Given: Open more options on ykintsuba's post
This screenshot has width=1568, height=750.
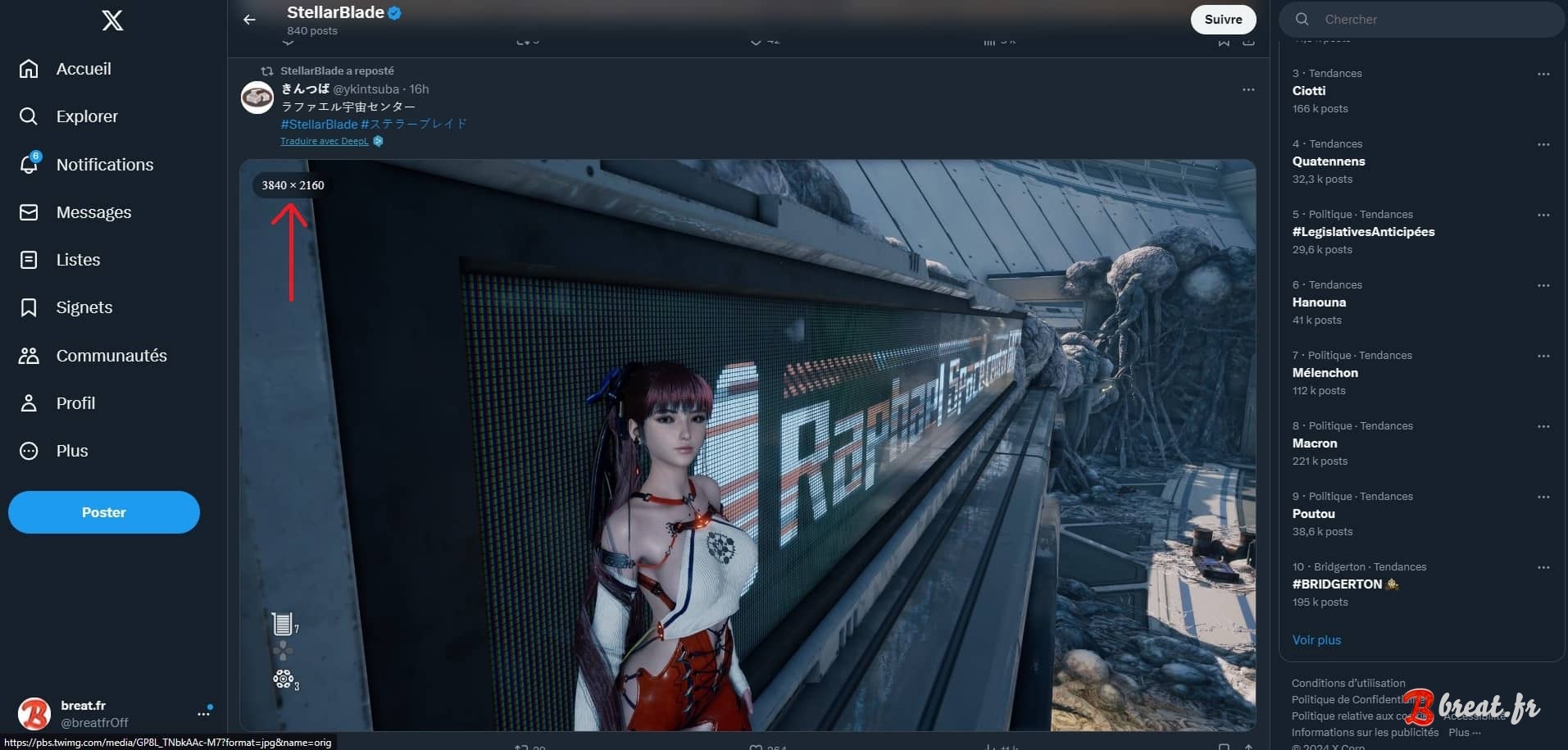Looking at the screenshot, I should click(1248, 89).
